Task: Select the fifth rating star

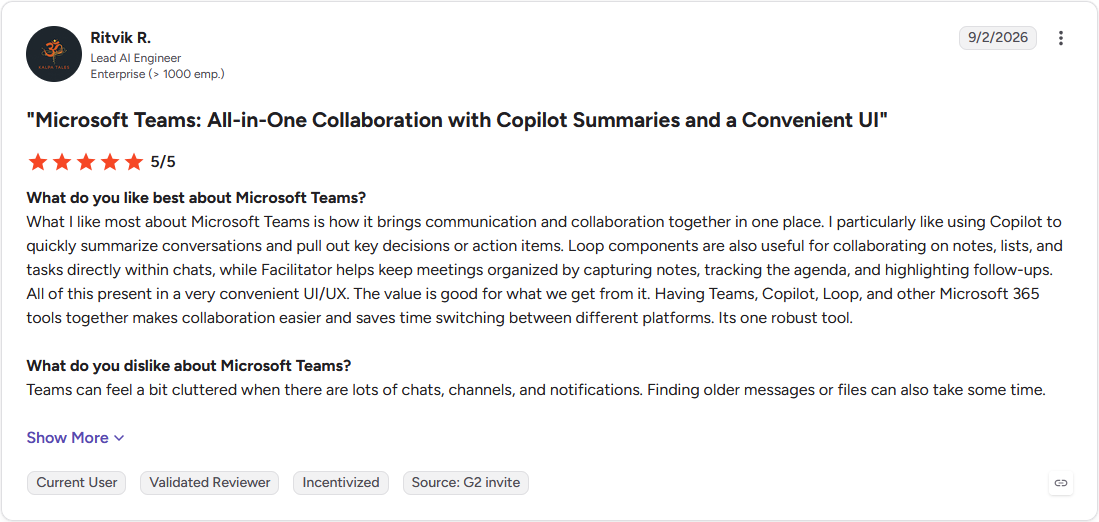Action: pos(133,163)
